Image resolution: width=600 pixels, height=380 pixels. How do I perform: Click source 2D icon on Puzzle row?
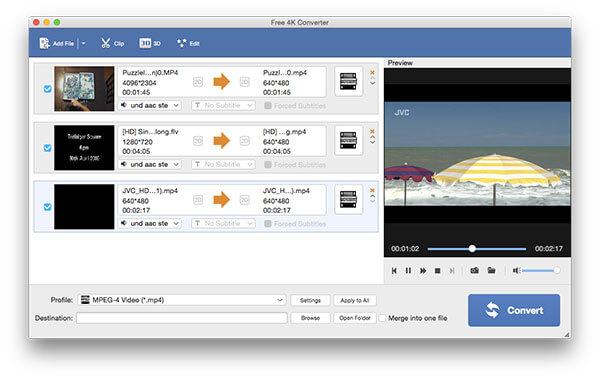[x=198, y=82]
